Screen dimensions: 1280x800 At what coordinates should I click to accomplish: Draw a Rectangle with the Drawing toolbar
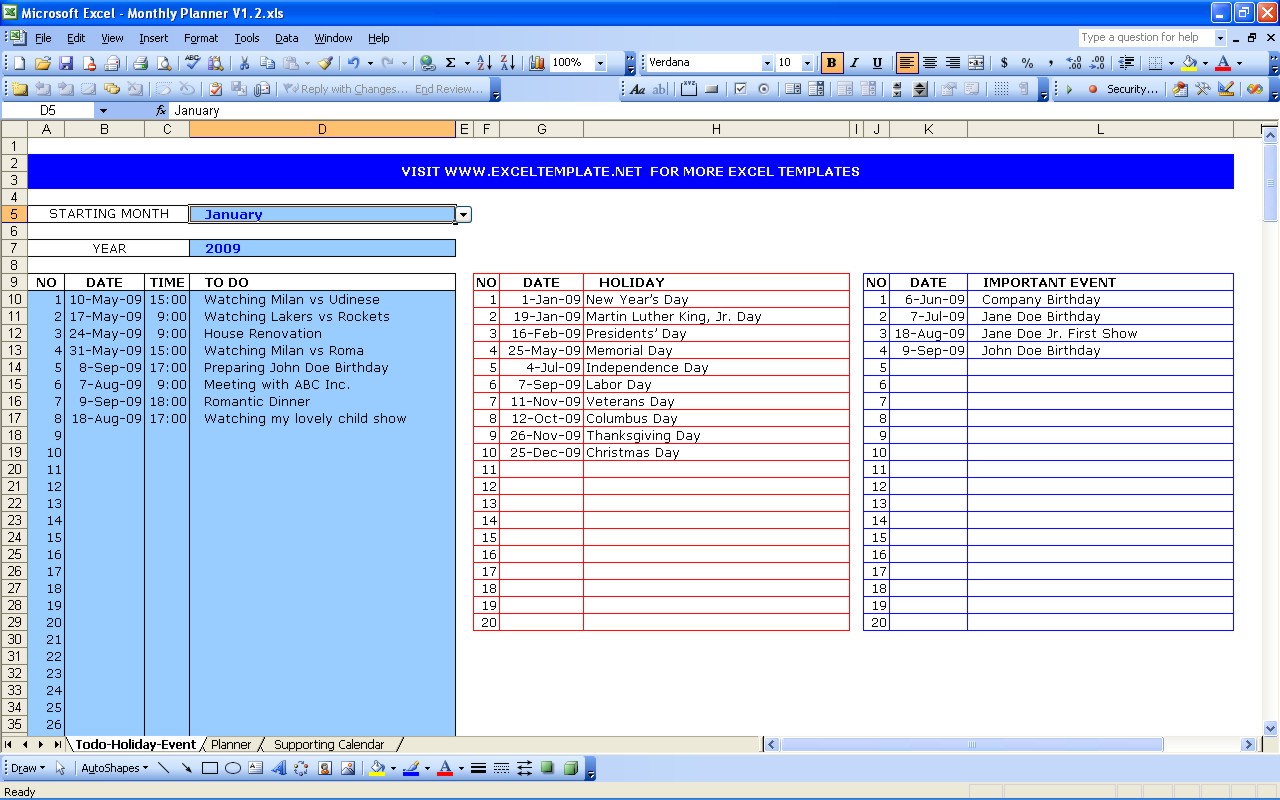click(210, 768)
